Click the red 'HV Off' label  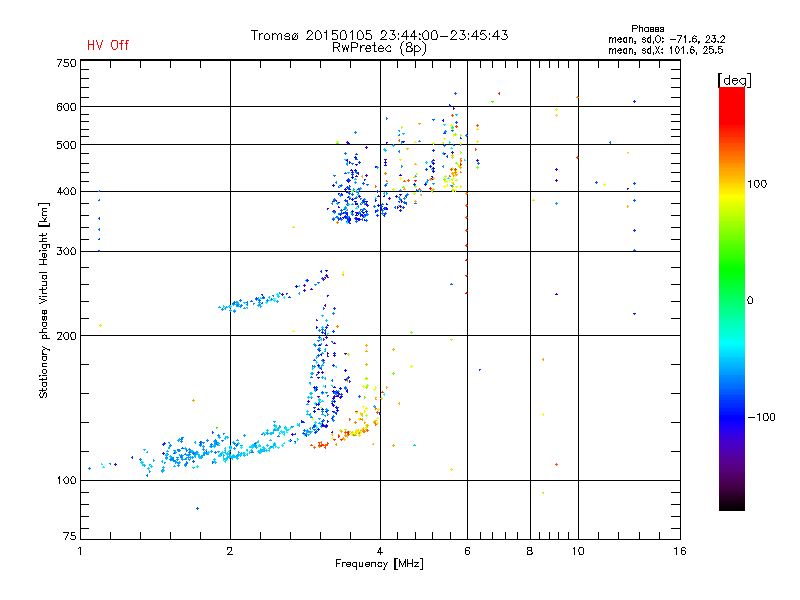[108, 45]
